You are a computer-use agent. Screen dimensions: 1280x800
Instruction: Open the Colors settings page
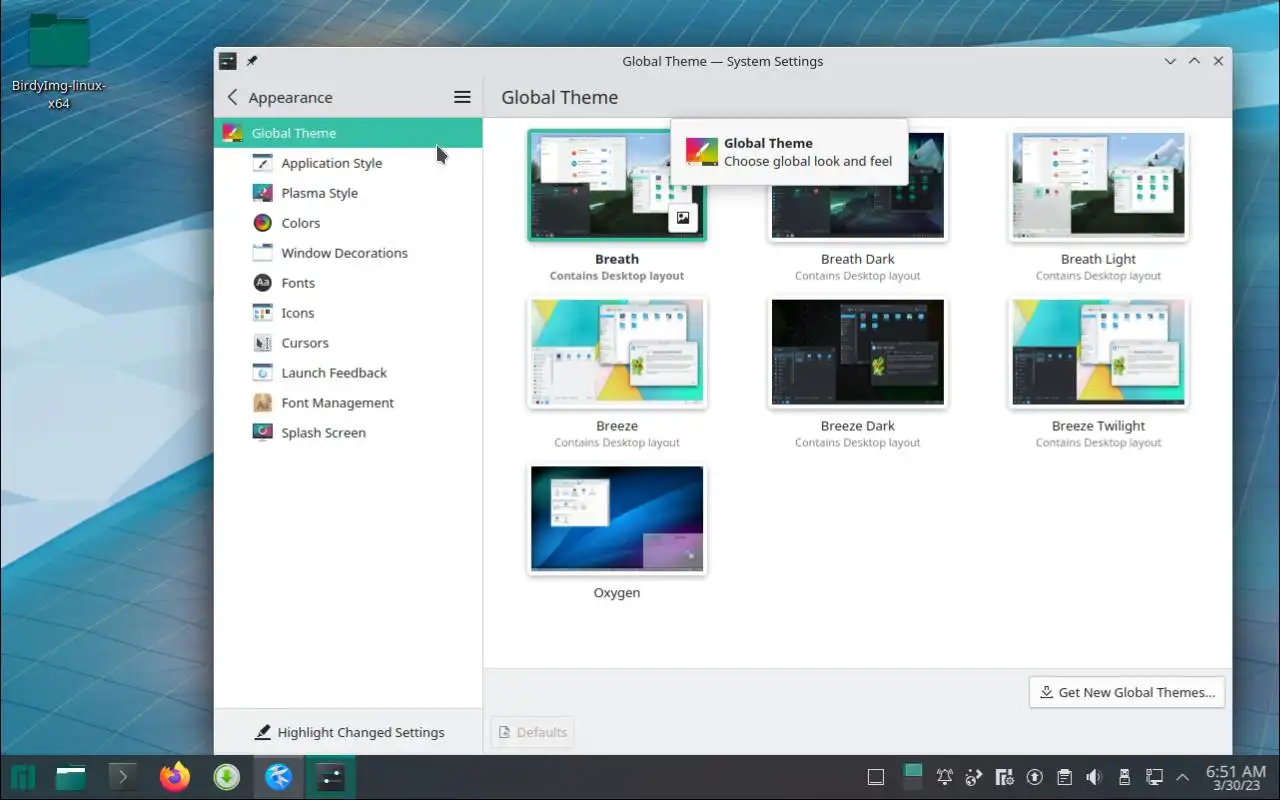coord(348,223)
